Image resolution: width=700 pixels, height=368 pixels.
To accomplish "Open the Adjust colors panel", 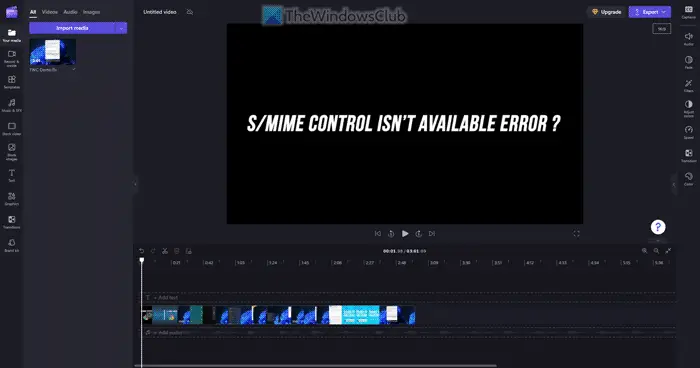I will click(x=688, y=109).
